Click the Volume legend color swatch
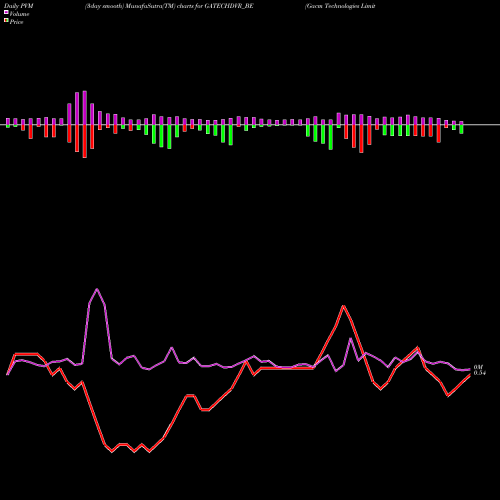This screenshot has width=500, height=500. coord(6,12)
